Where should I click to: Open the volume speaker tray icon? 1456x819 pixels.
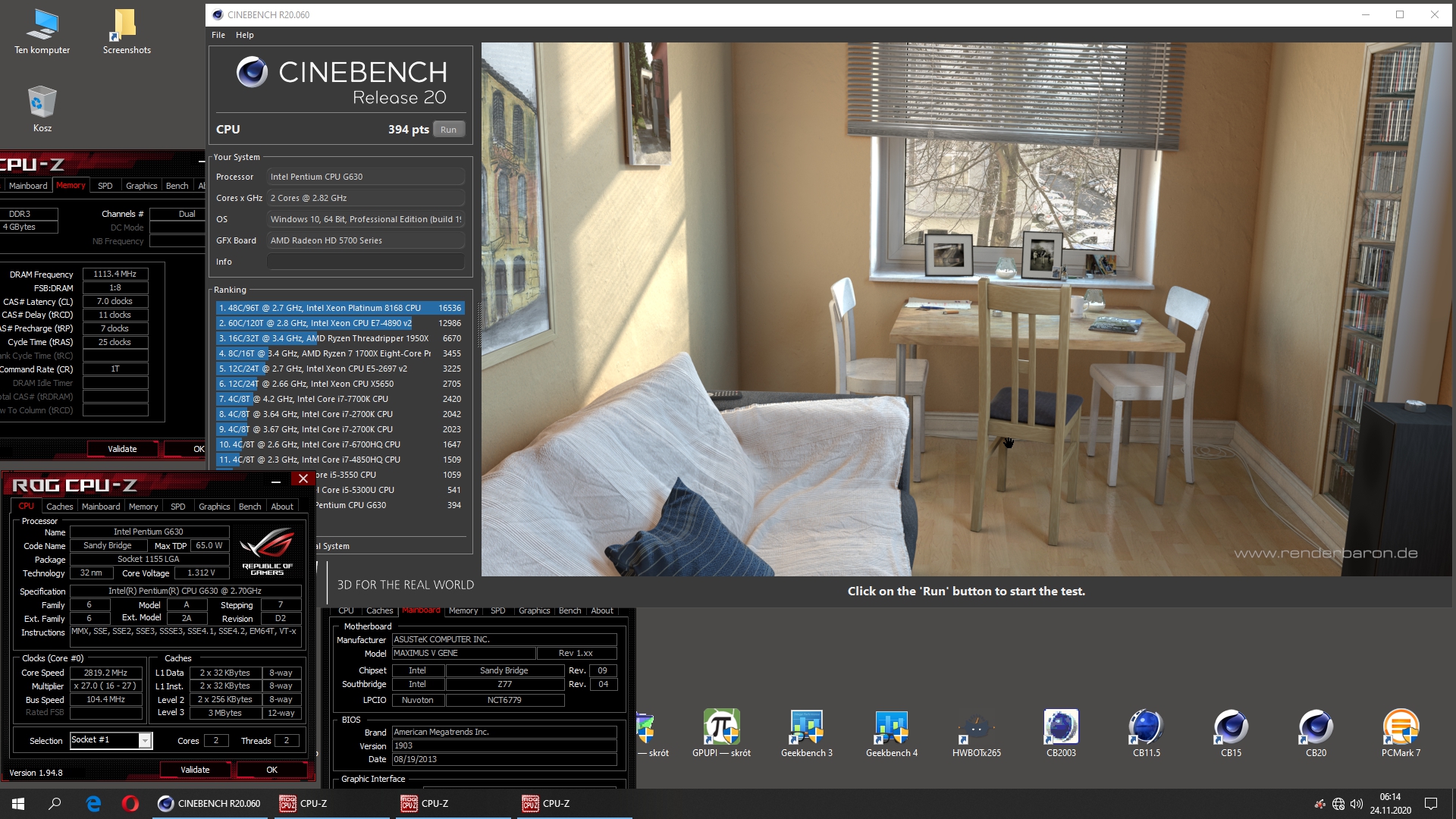click(x=1357, y=804)
